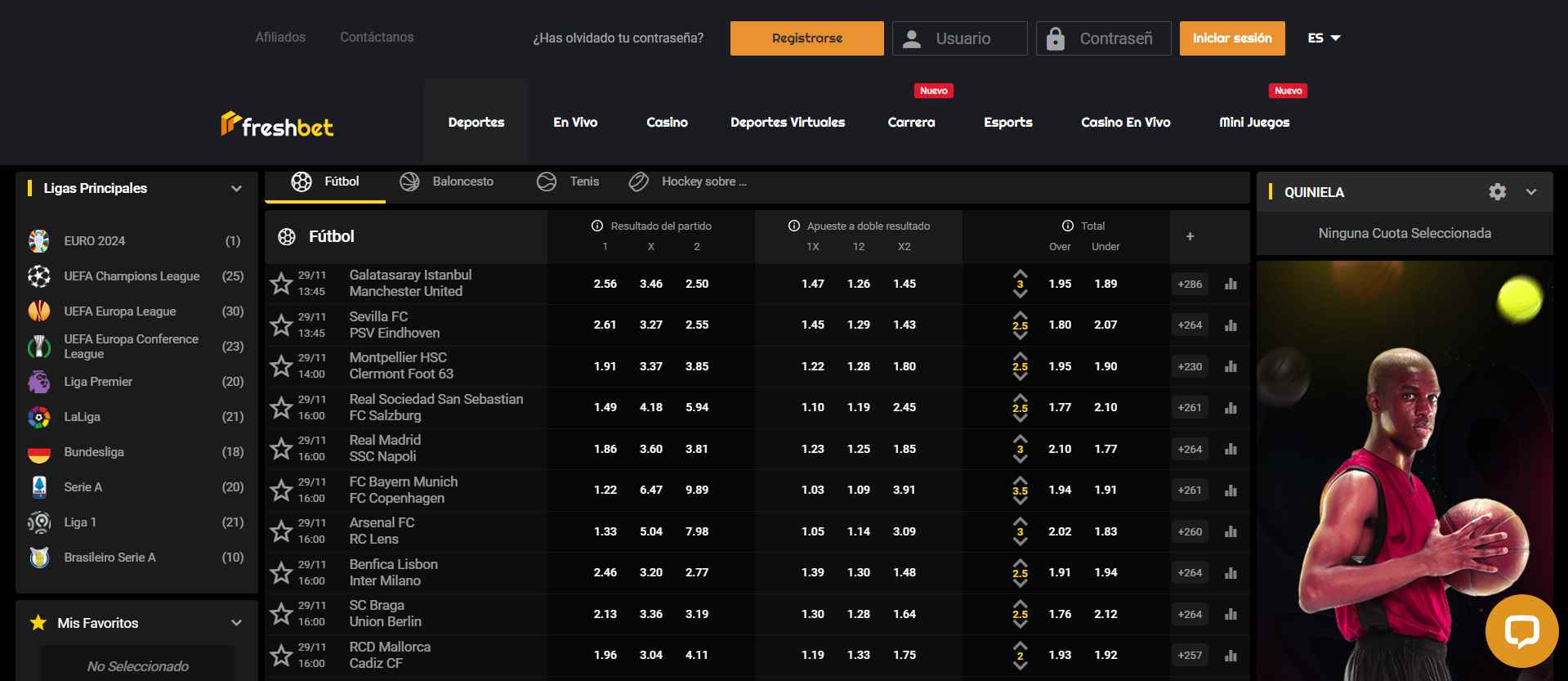The image size is (1568, 681).
Task: Go to En Vivo section
Action: 575,122
